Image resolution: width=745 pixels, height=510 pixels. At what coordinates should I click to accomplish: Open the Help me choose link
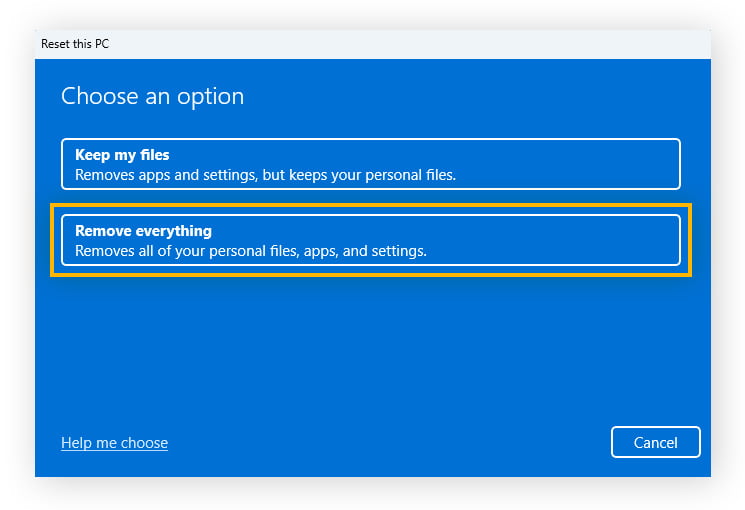[114, 442]
